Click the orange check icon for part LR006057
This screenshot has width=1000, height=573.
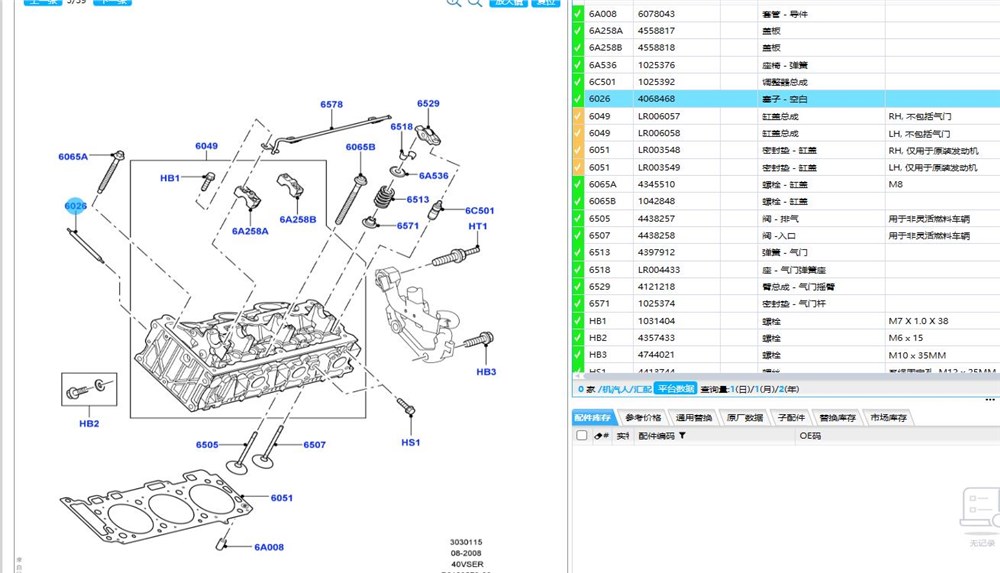tap(578, 116)
